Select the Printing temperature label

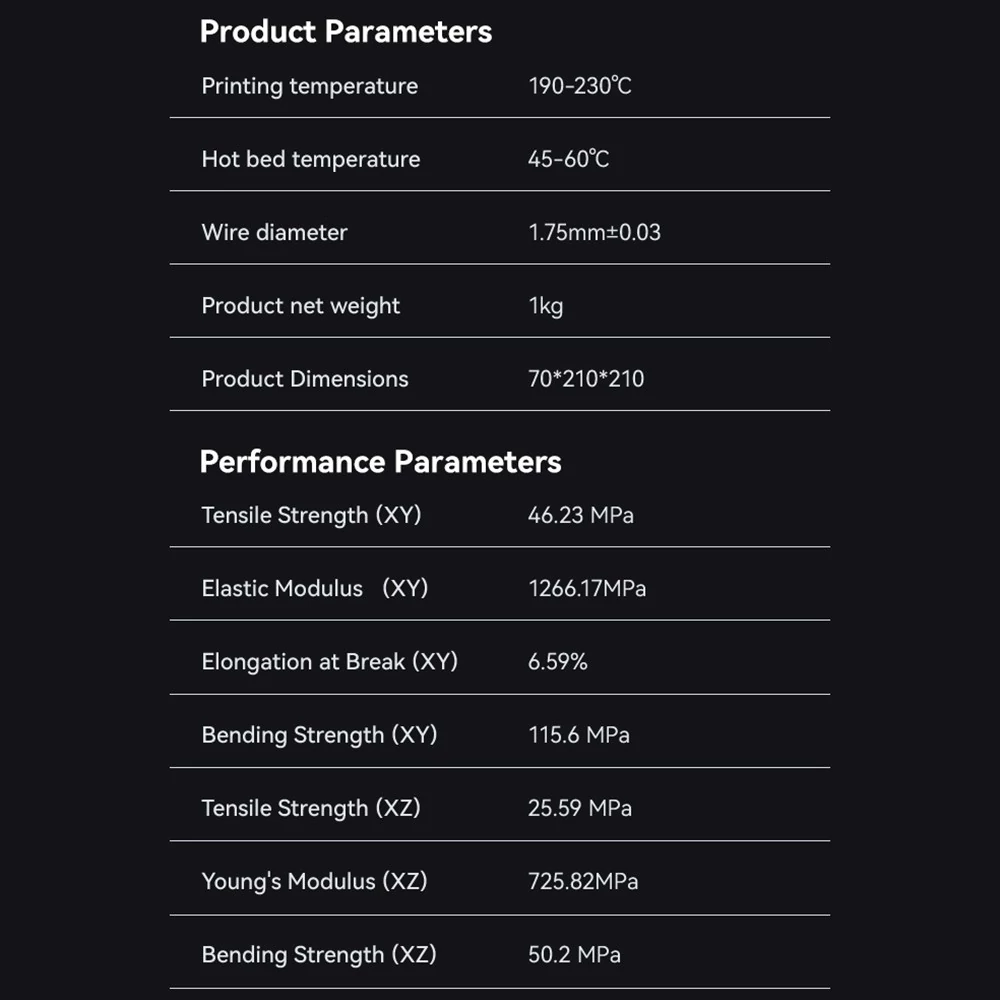310,86
